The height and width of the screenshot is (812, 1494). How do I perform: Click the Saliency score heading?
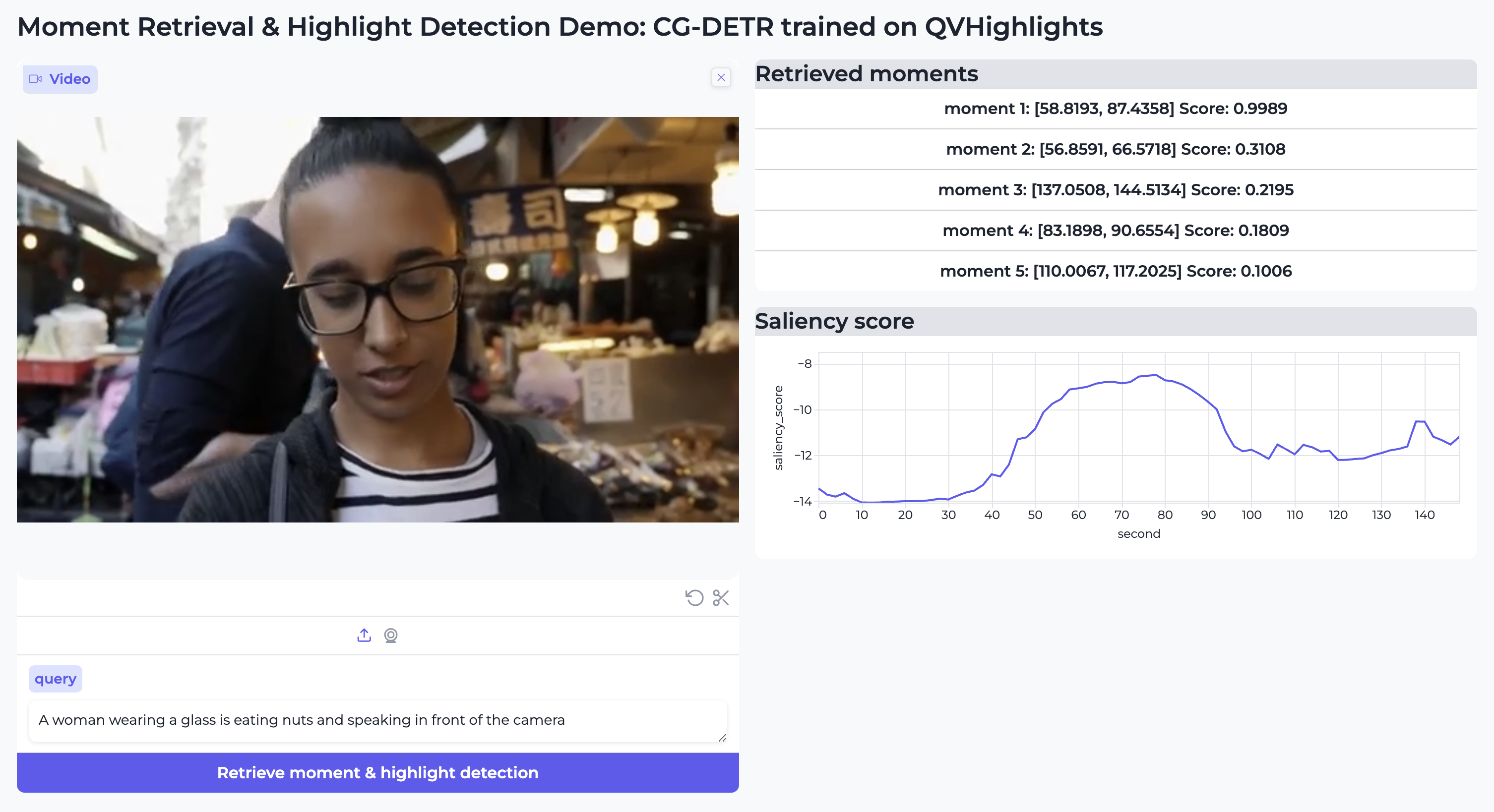coord(834,321)
